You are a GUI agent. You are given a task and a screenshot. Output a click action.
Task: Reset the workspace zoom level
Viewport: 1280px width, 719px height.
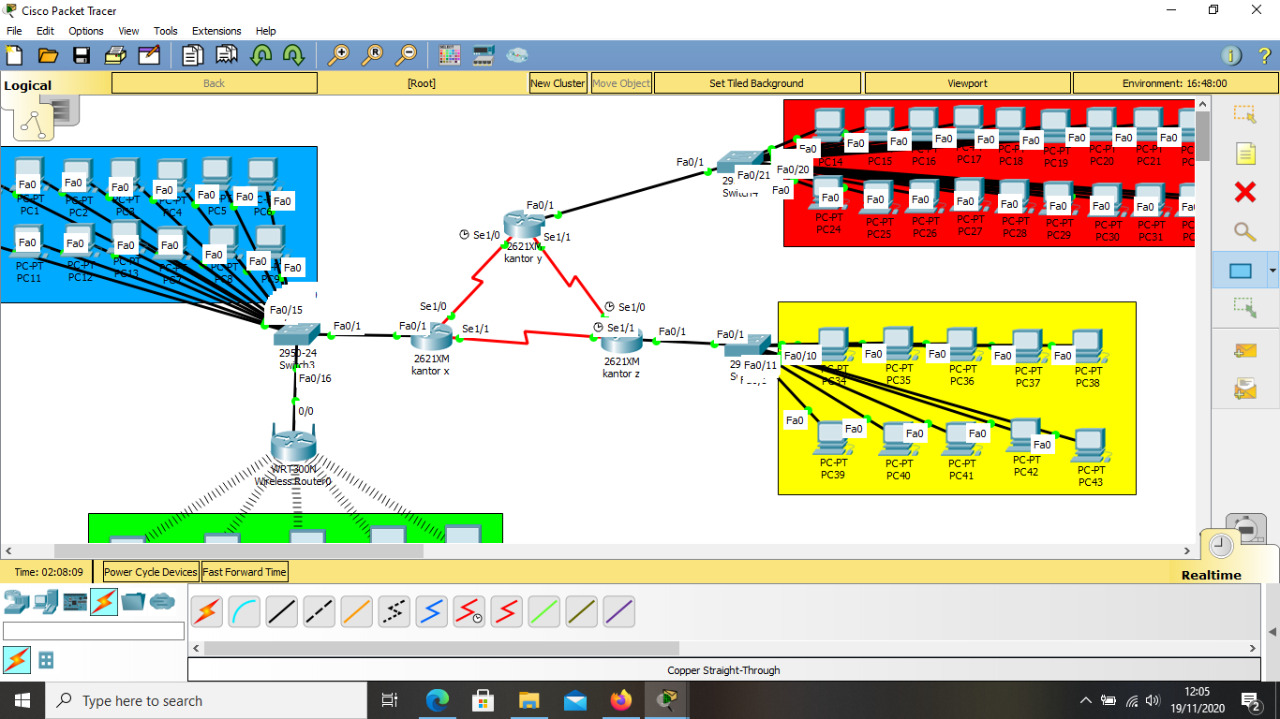[373, 55]
